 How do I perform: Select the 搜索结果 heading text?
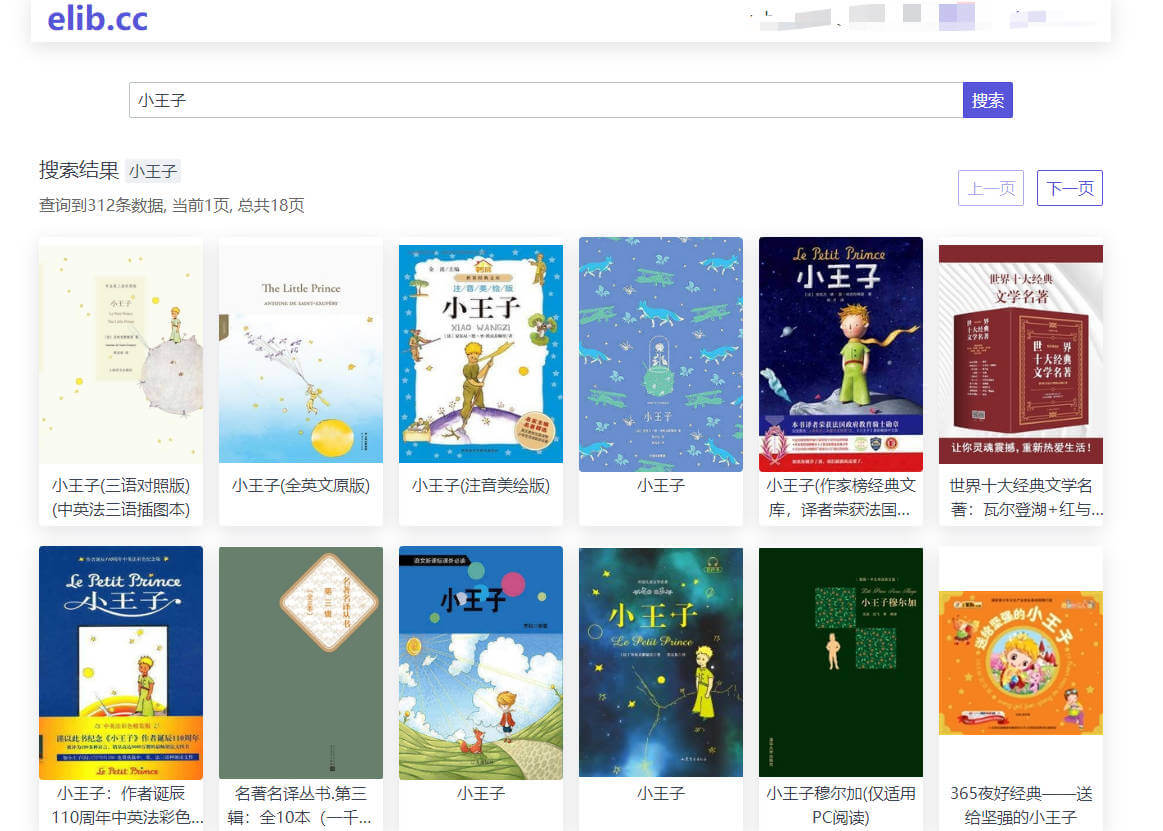[x=79, y=170]
